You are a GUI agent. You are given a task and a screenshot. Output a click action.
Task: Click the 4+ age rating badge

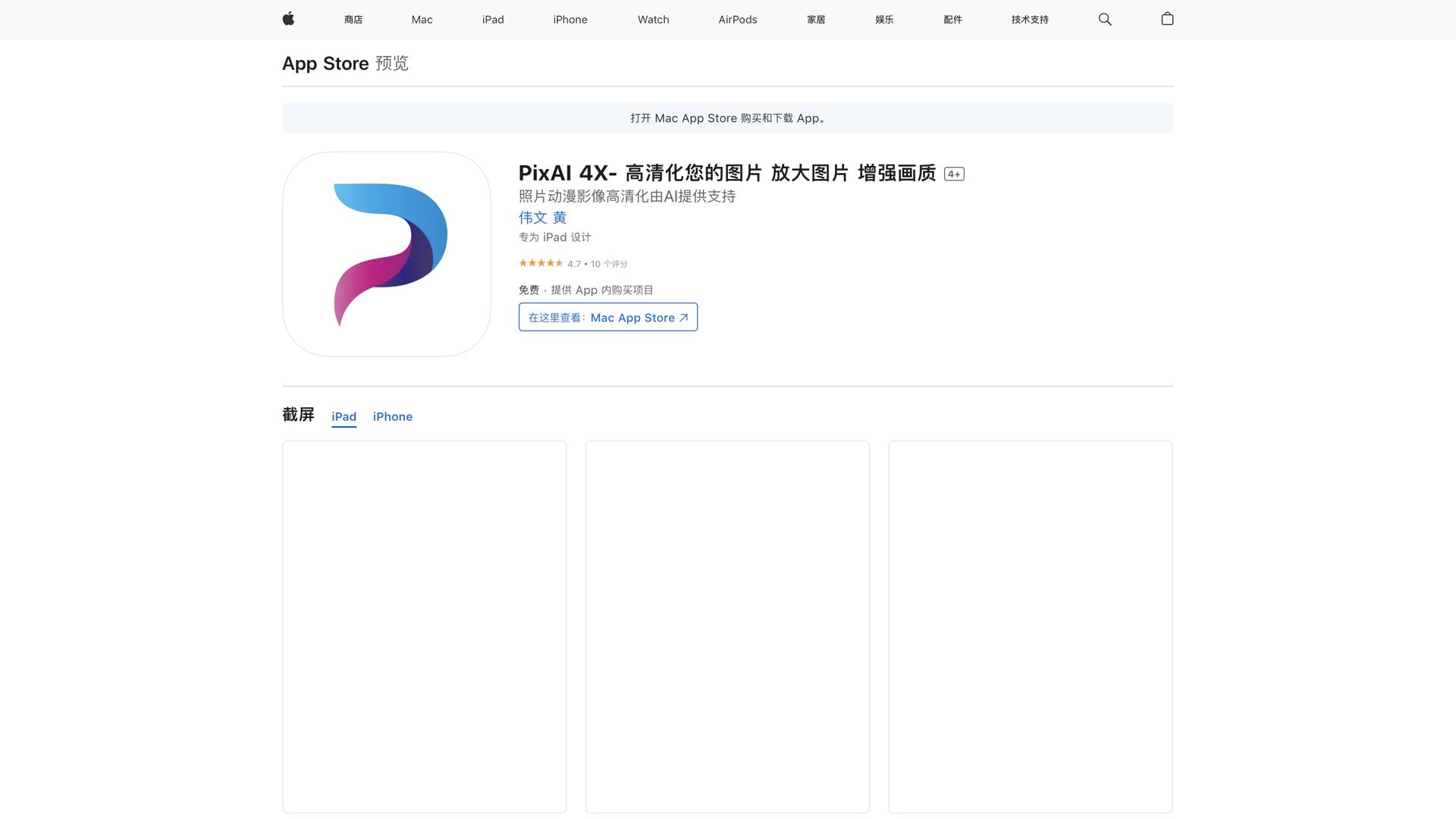point(954,173)
